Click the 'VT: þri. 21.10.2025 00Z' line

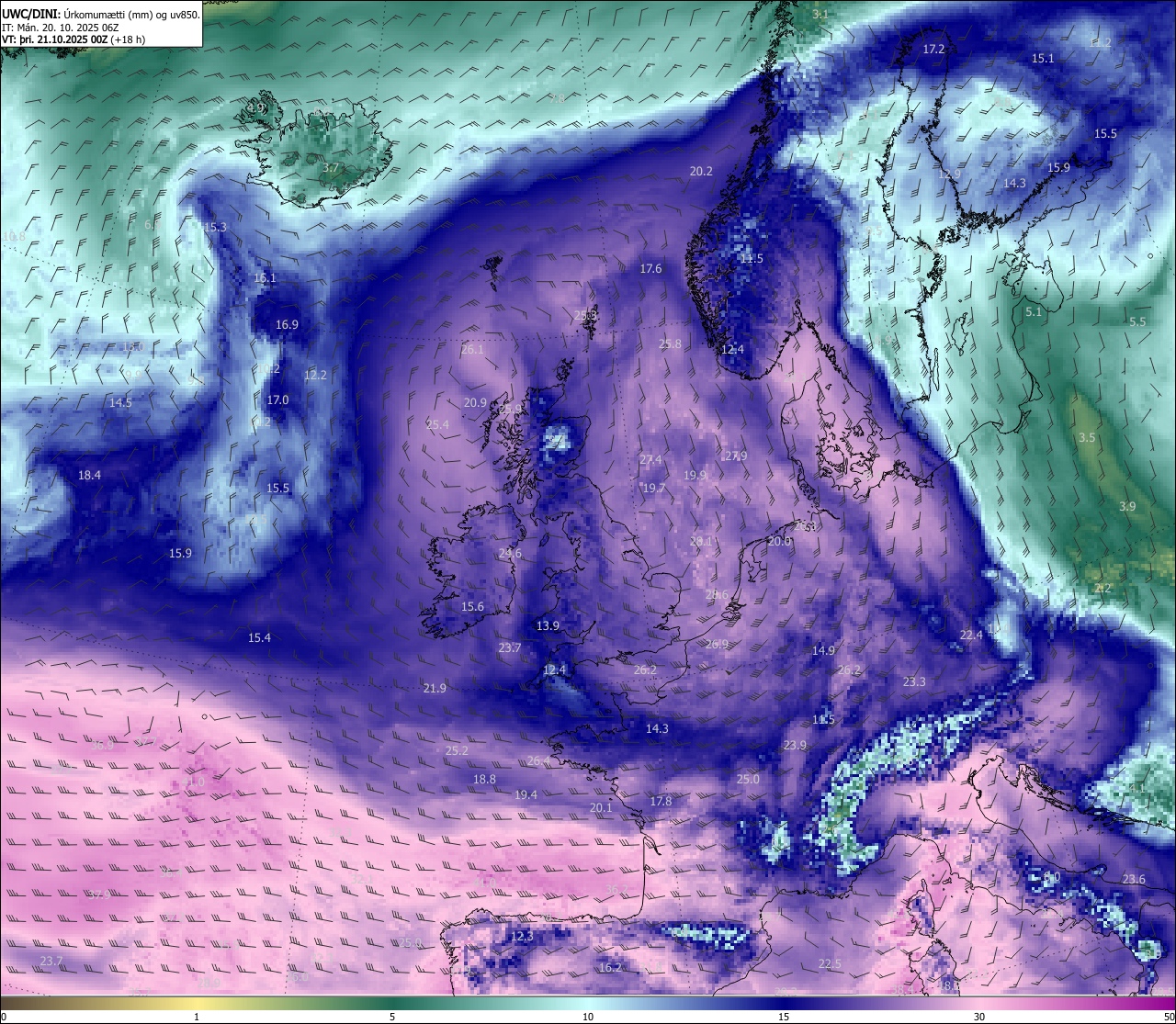pos(73,39)
